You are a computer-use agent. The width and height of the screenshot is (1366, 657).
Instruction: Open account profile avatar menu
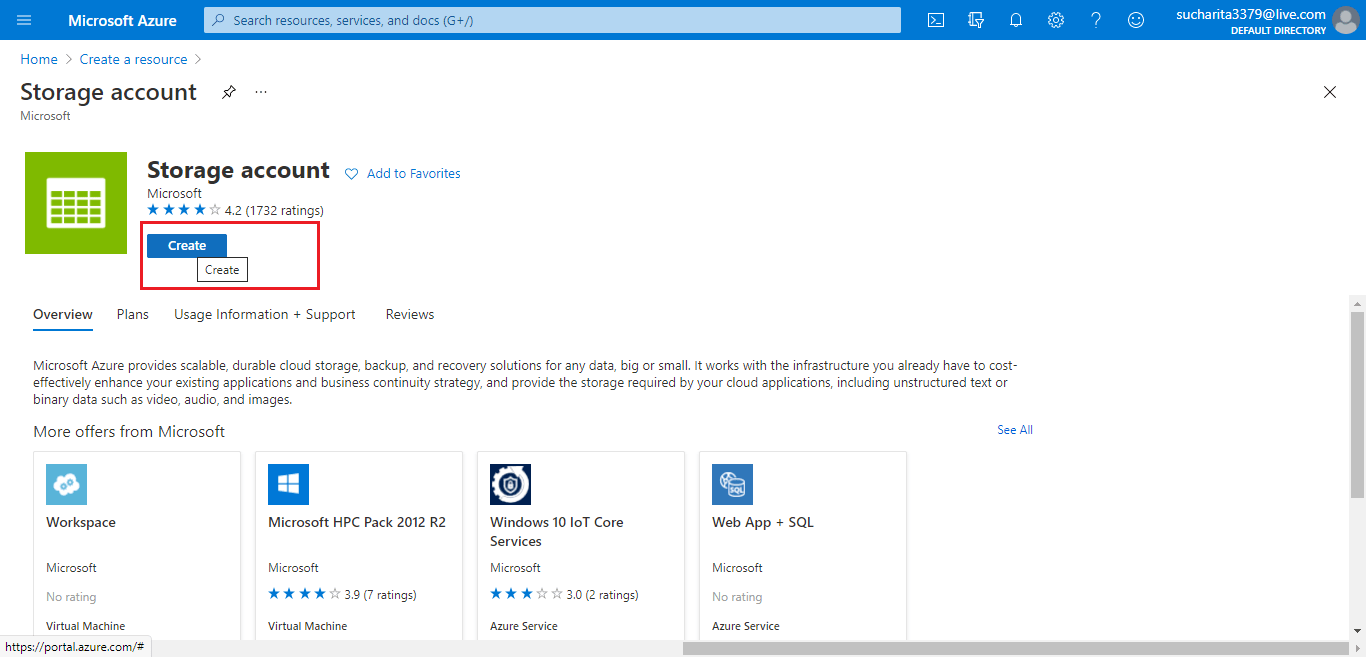click(x=1346, y=20)
